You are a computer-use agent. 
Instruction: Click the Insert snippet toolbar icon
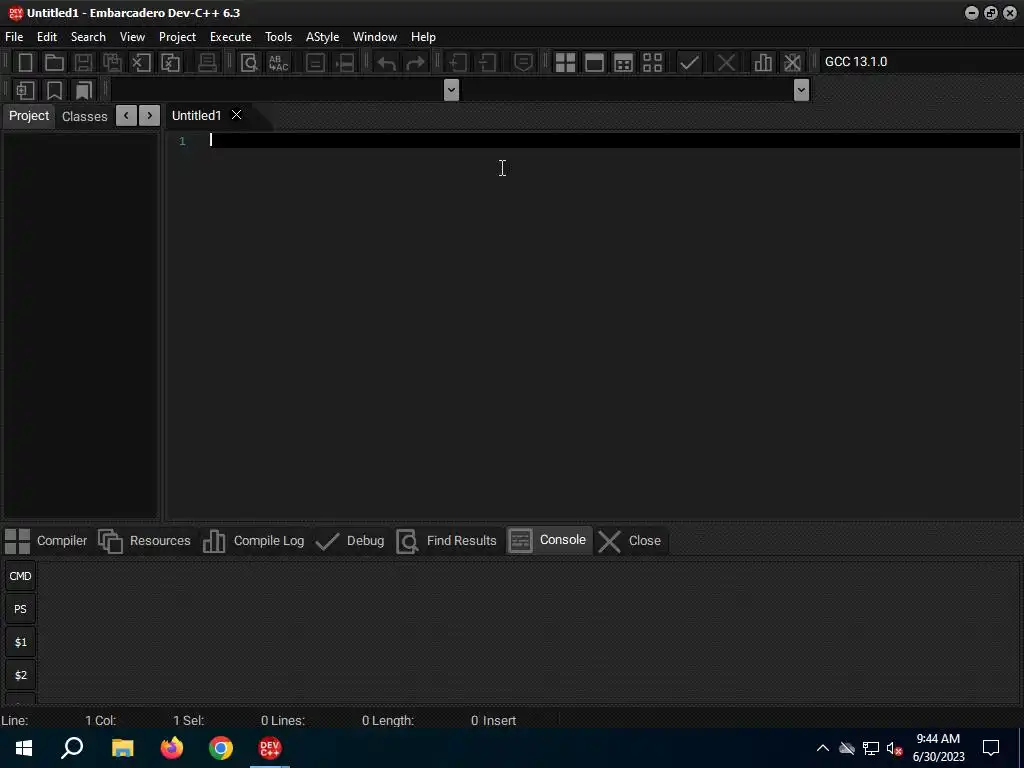tap(25, 90)
